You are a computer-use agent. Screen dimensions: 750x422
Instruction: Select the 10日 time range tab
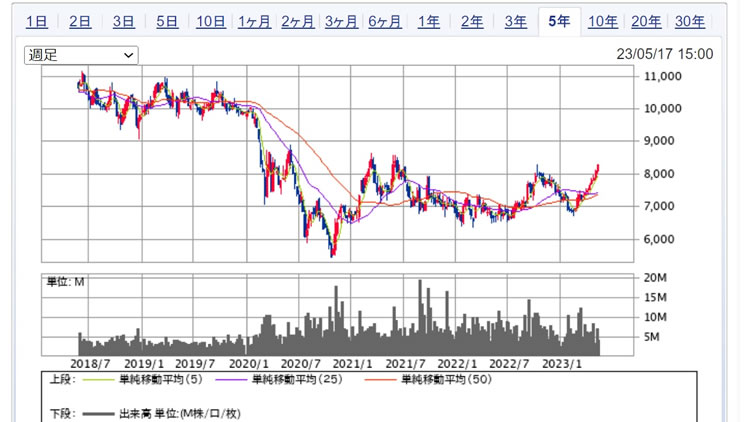coord(211,22)
